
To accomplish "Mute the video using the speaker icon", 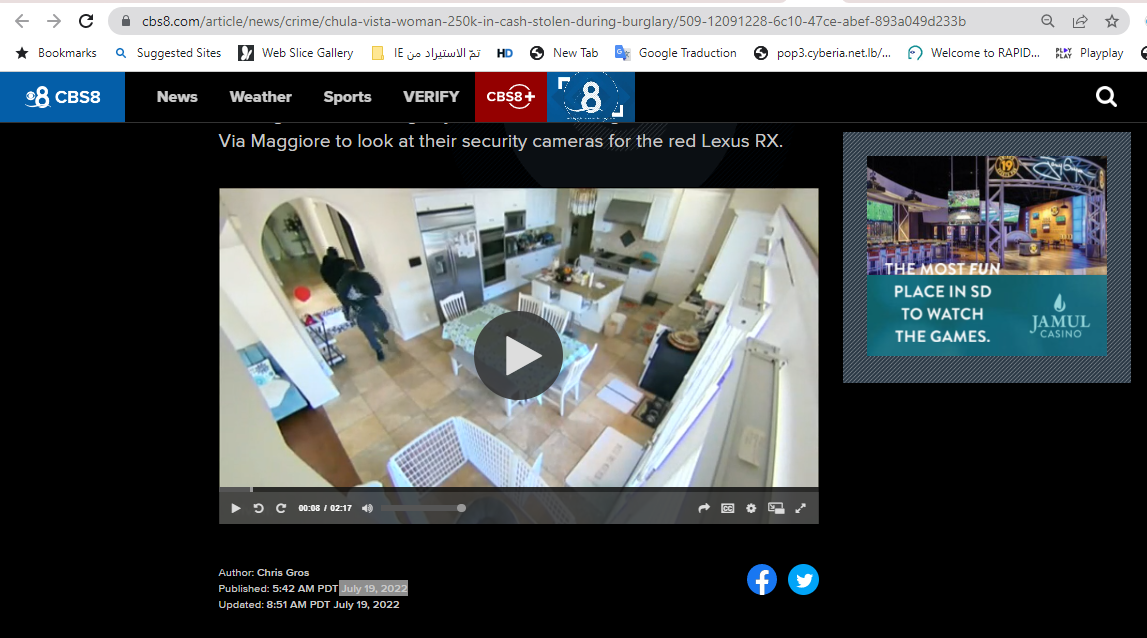I will pos(367,508).
